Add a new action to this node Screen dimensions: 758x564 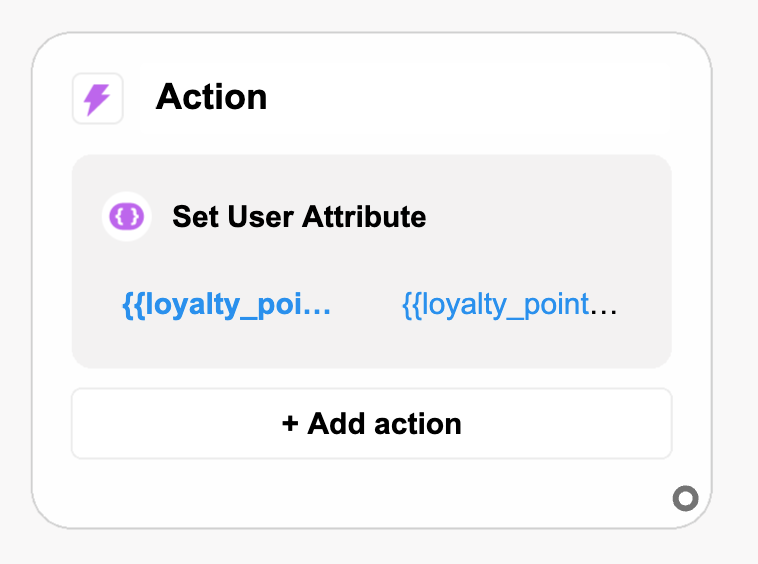tap(372, 423)
